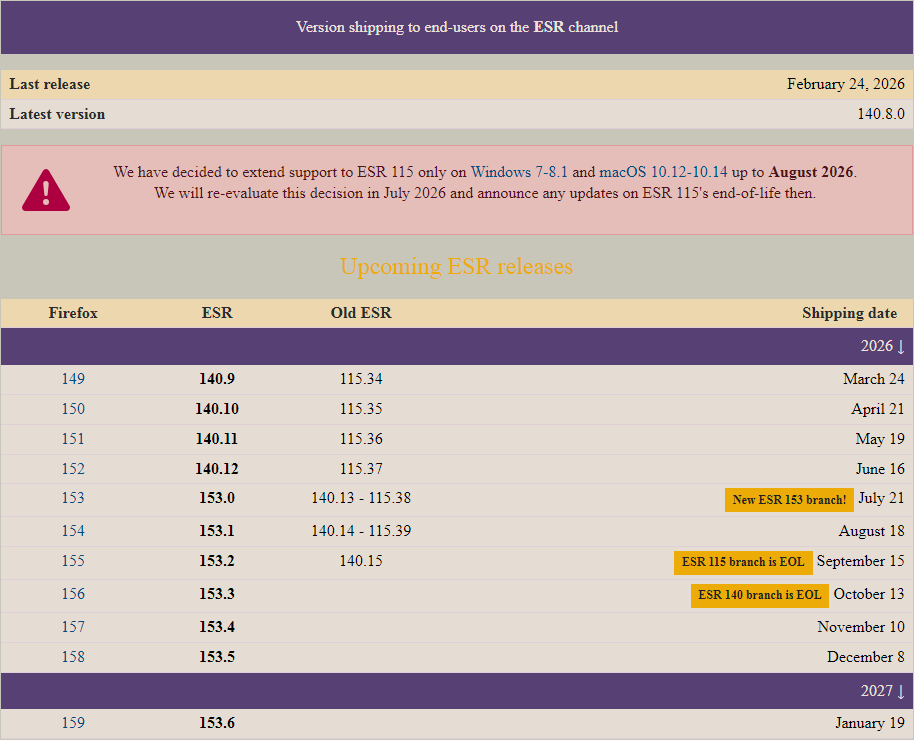Screen dimensions: 914x740
Task: Click the 'ESR' column header
Action: point(217,313)
